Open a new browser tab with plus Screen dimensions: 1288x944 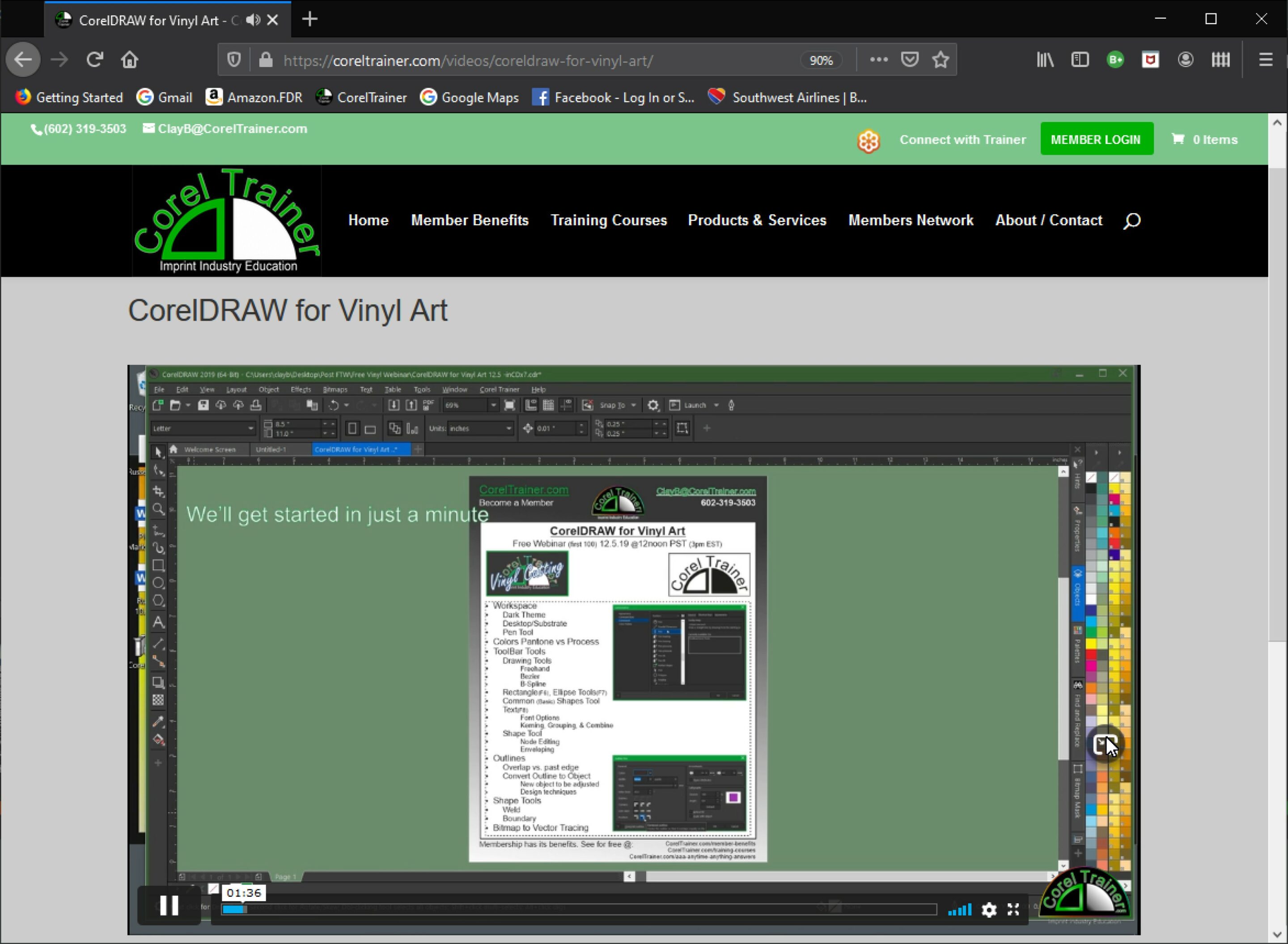[x=310, y=19]
